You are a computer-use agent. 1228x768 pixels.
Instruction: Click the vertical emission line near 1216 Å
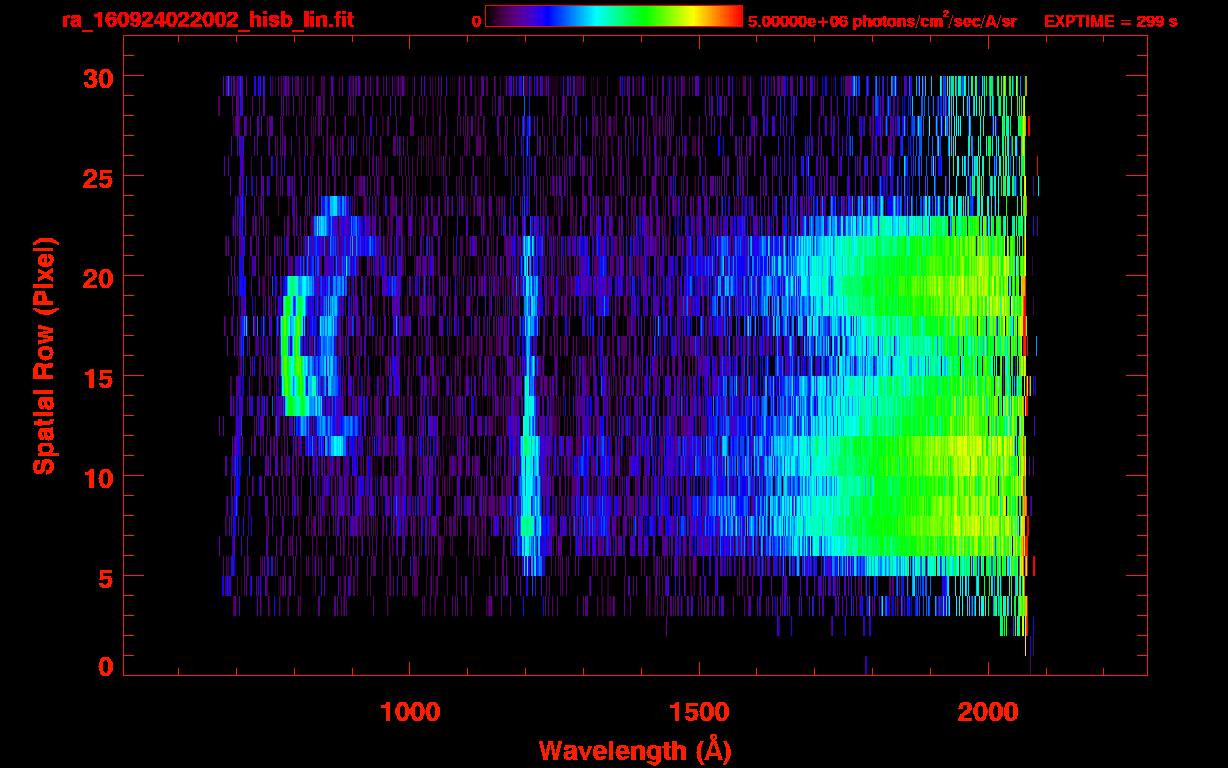529,405
